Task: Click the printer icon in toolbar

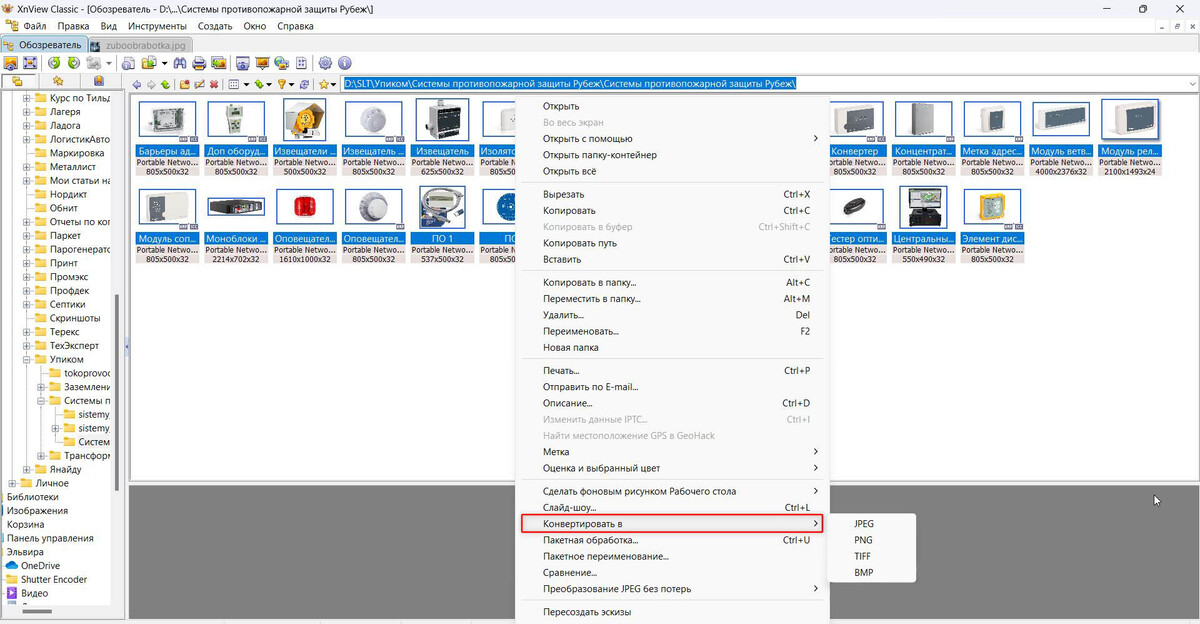Action: click(199, 63)
